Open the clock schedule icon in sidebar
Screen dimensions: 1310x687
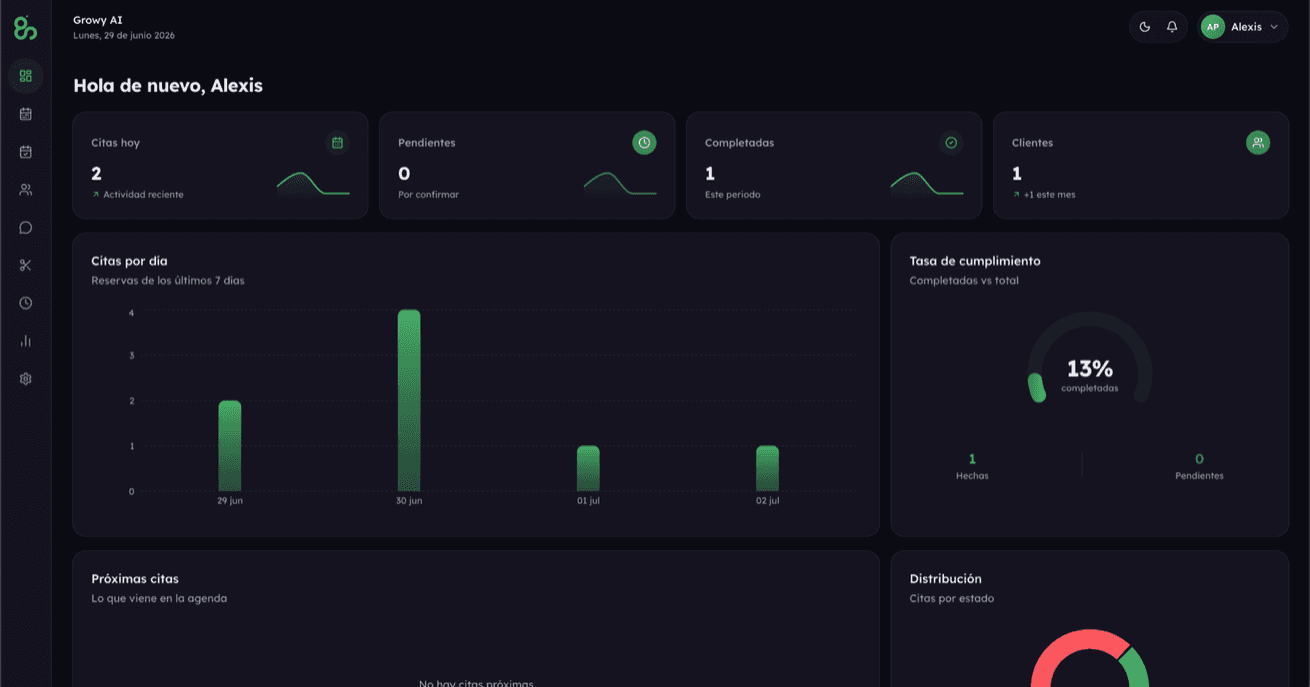tap(26, 303)
